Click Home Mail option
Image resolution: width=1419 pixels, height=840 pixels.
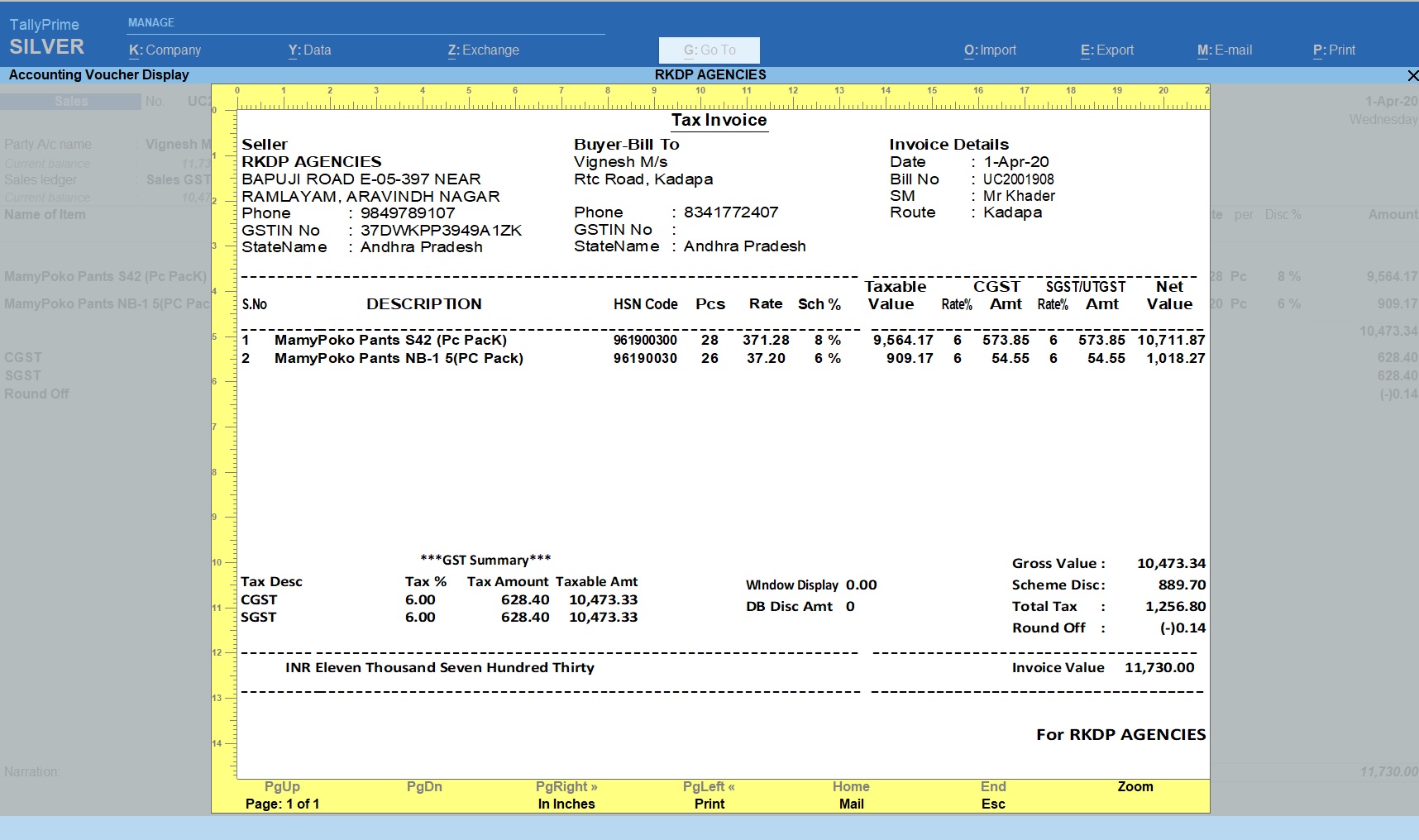[x=851, y=795]
